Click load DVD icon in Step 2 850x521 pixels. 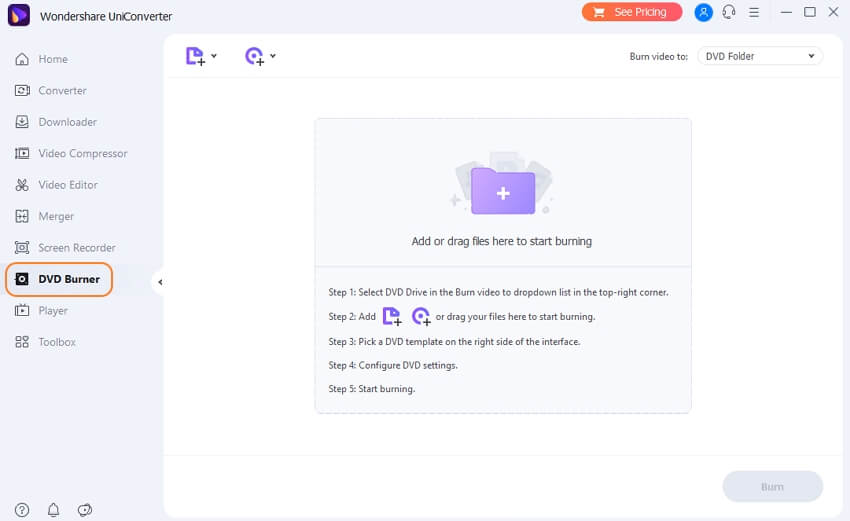point(421,316)
